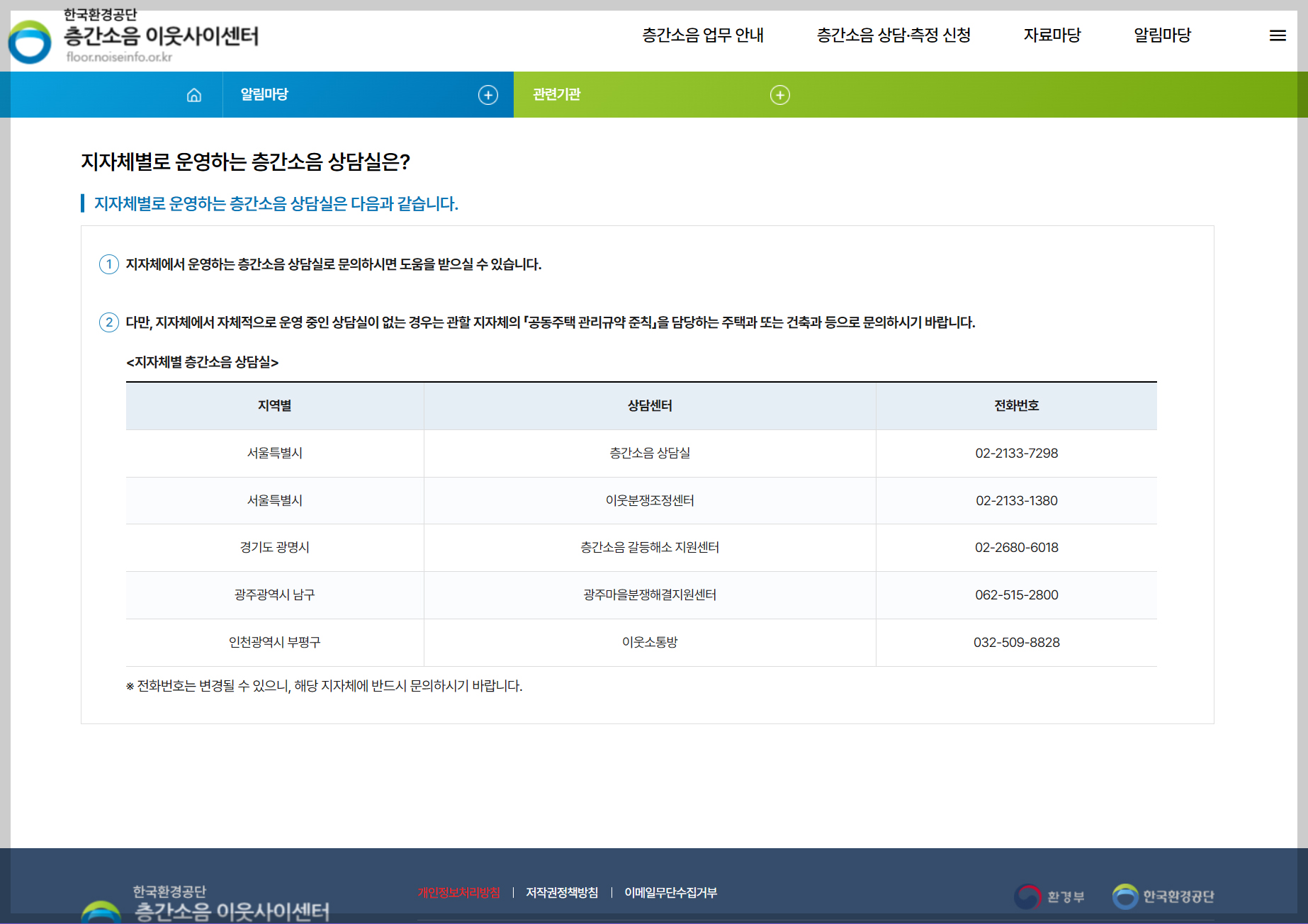Expand the 알림마당 breadcrumb plus button

tap(487, 94)
